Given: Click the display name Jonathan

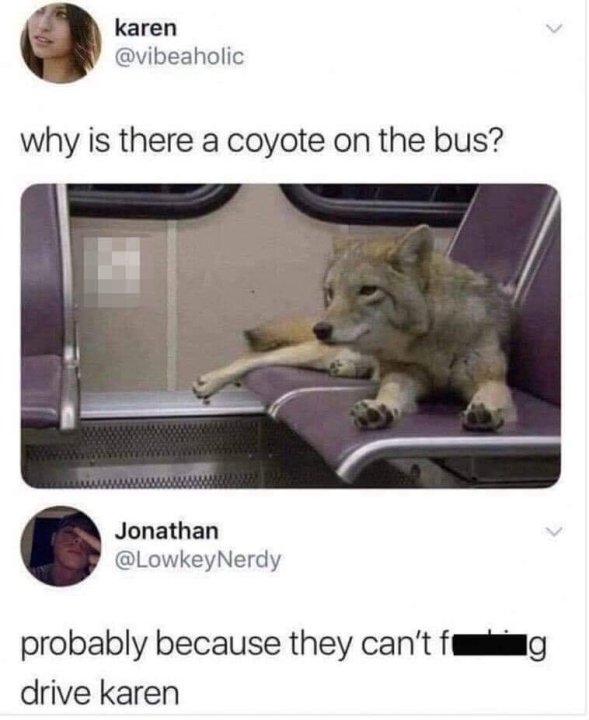Looking at the screenshot, I should pos(167,531).
